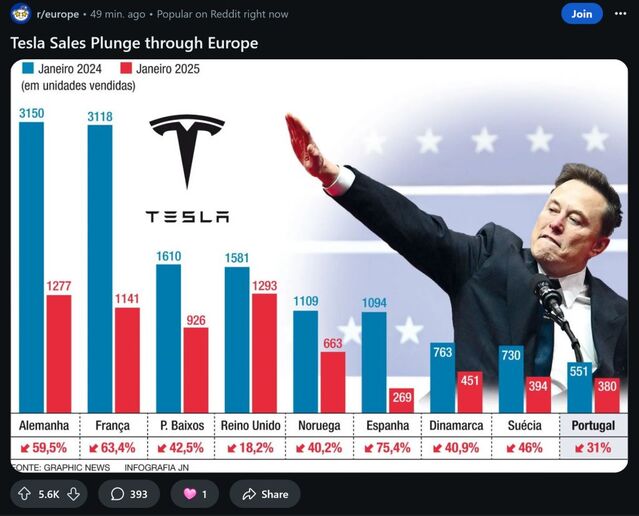Image resolution: width=639 pixels, height=516 pixels.
Task: Open the 393 comments
Action: pyautogui.click(x=129, y=494)
